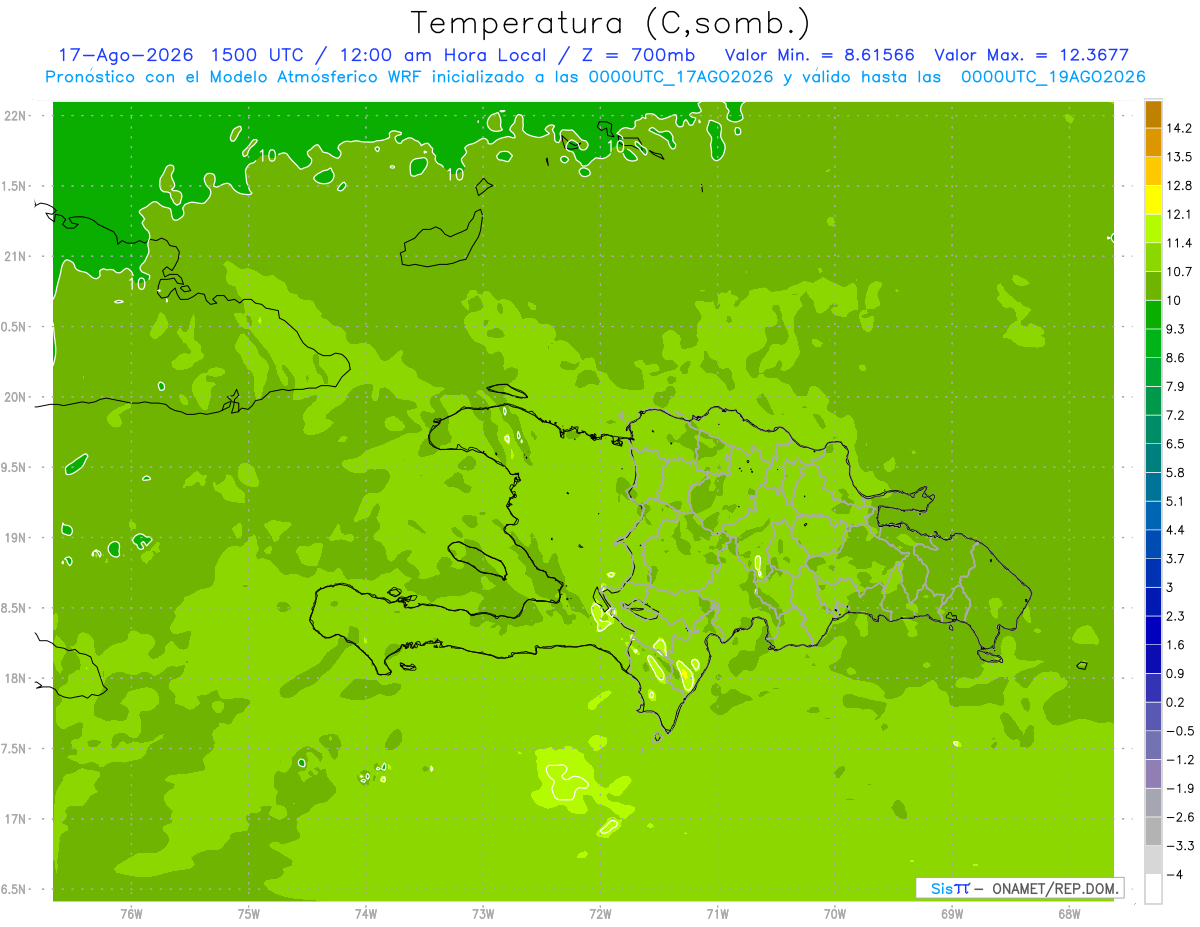
Task: Click the title 'Temperatura (C,somb.)'
Action: [x=611, y=23]
